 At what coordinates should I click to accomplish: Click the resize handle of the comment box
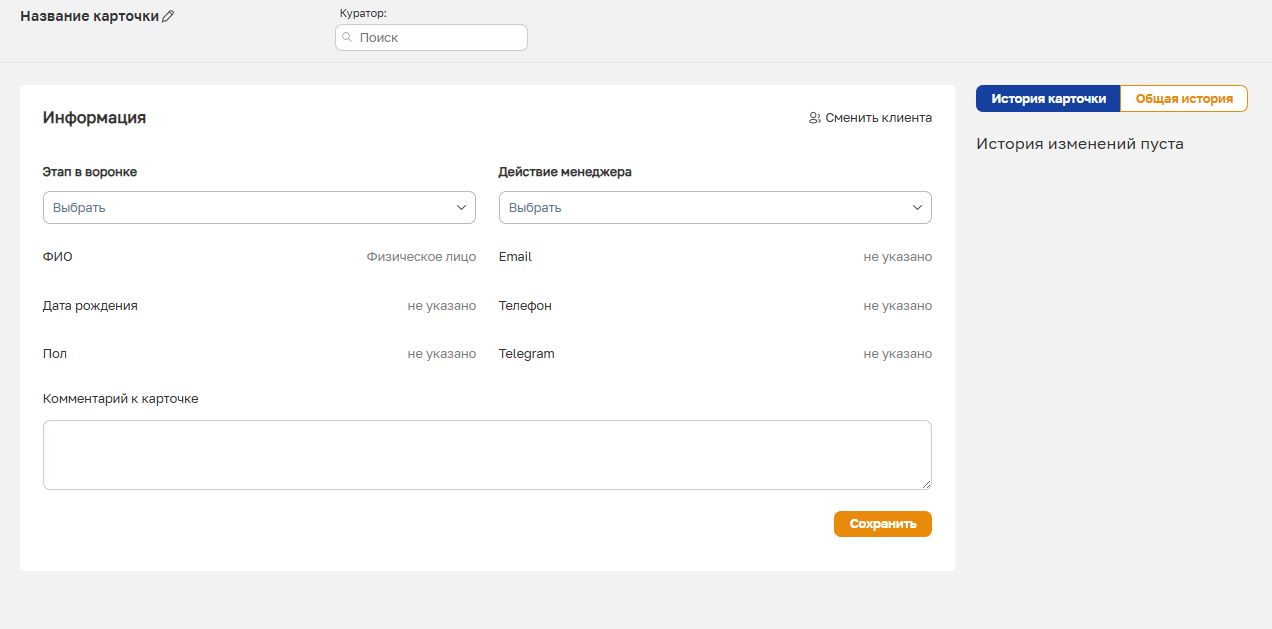tap(926, 484)
